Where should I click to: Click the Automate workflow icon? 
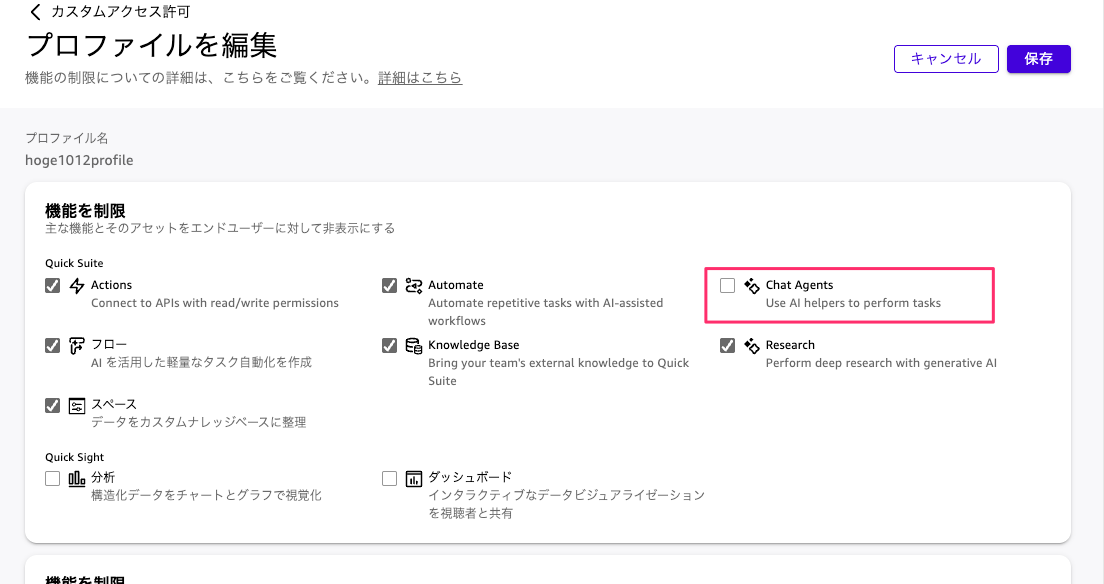click(414, 286)
